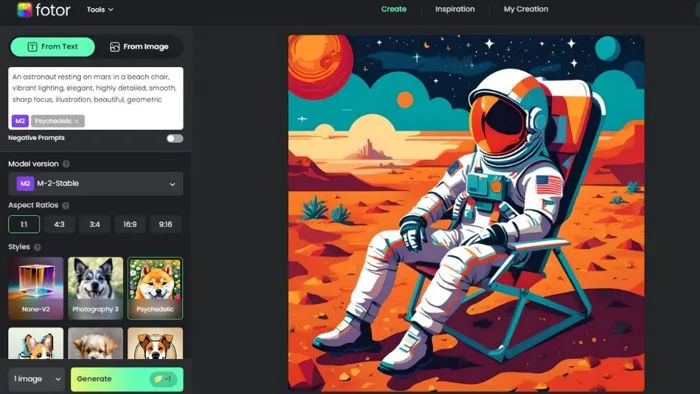Screen dimensions: 700x394
Task: Select the From Image mode
Action: 139,47
